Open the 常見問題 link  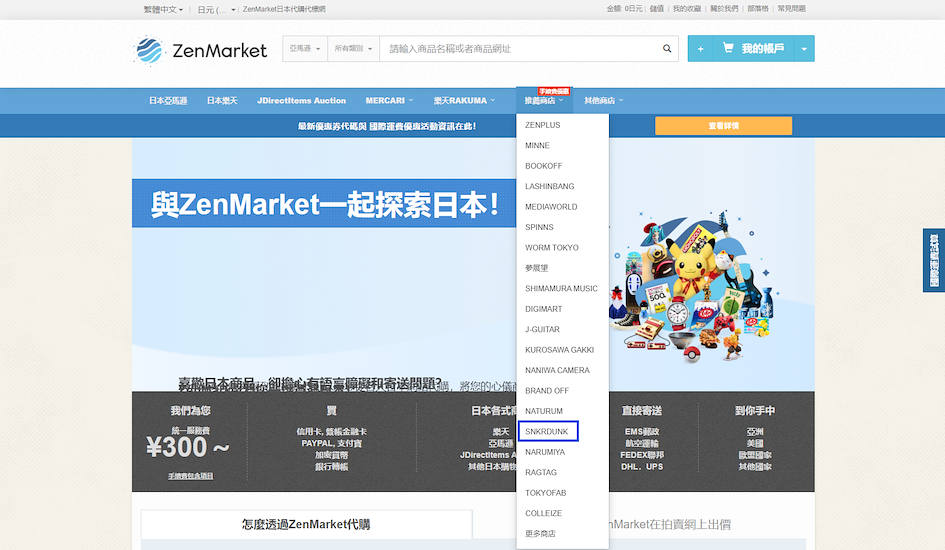(x=791, y=9)
